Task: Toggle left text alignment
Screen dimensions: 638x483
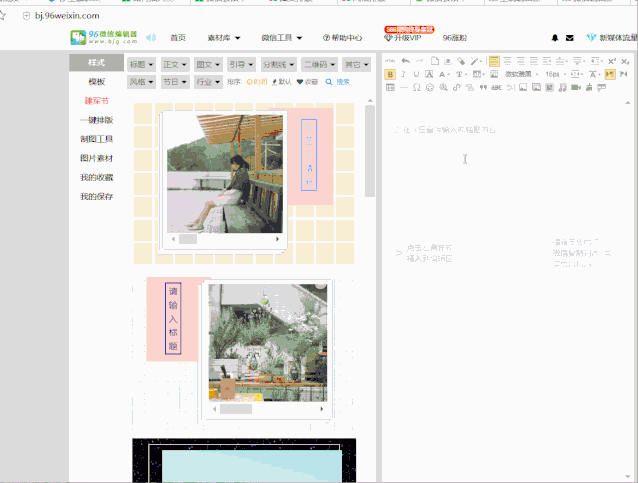Action: point(494,61)
